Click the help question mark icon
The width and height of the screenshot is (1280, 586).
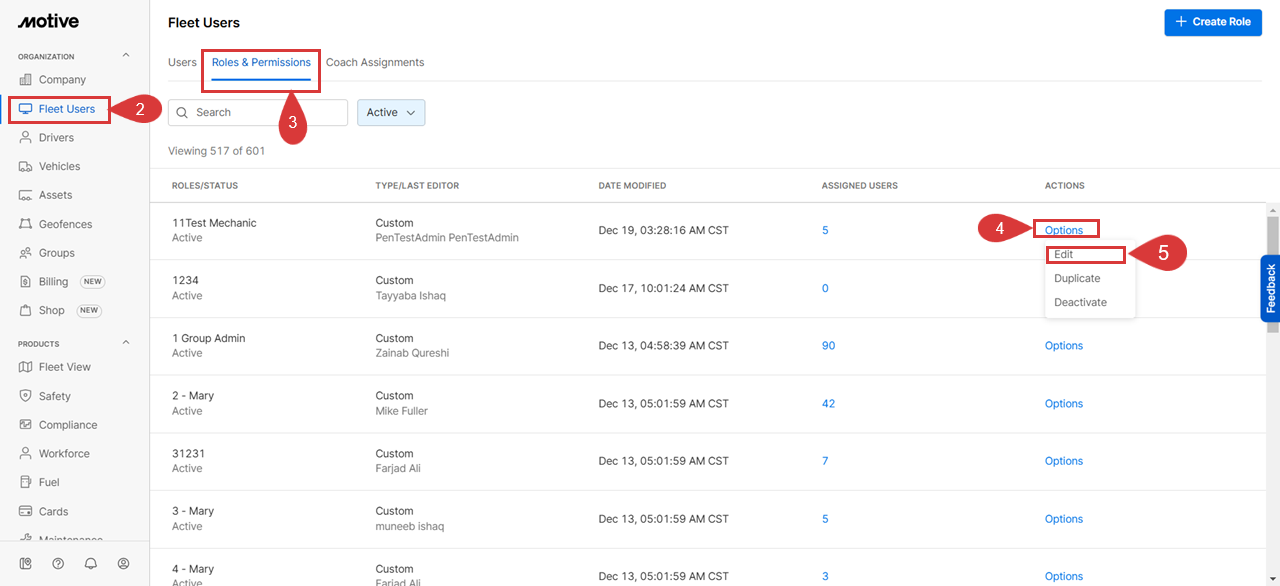[58, 563]
